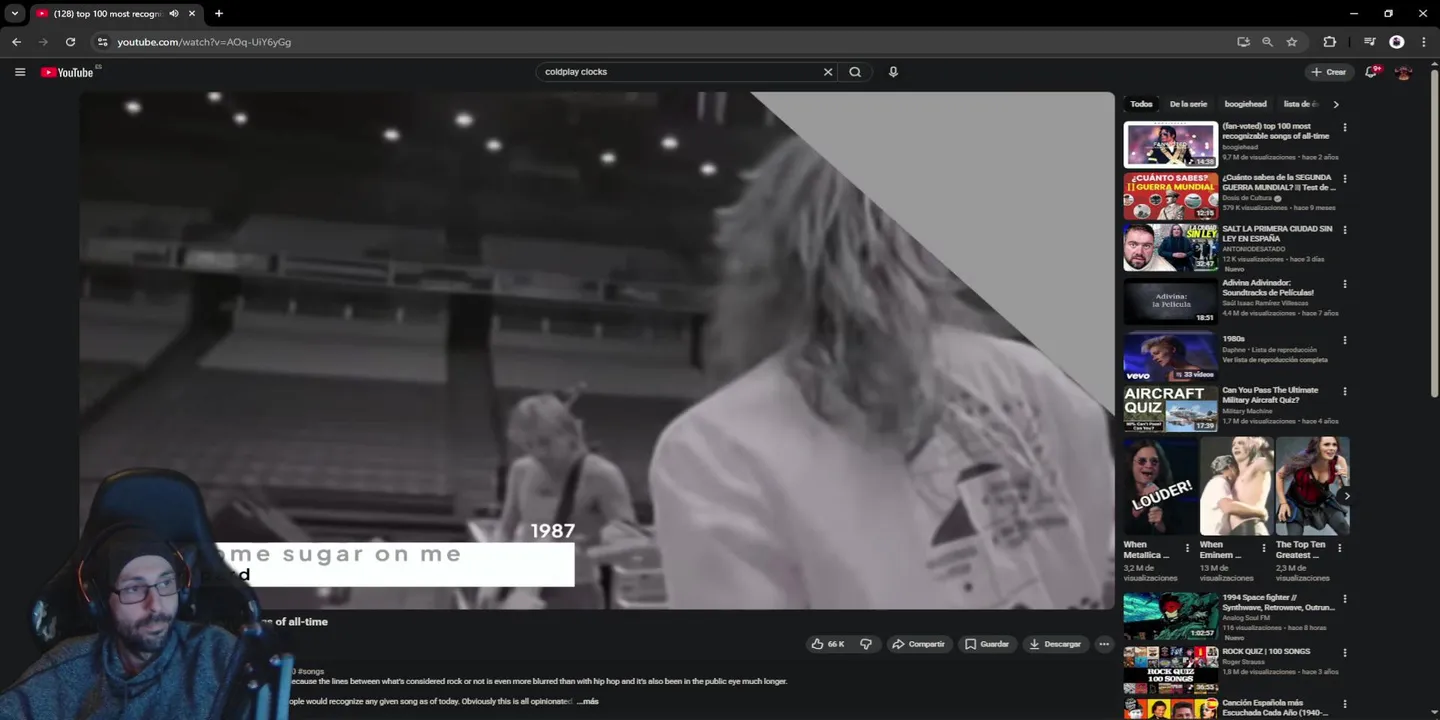Image resolution: width=1440 pixels, height=720 pixels.
Task: Expand the description with ...más
Action: pos(588,701)
